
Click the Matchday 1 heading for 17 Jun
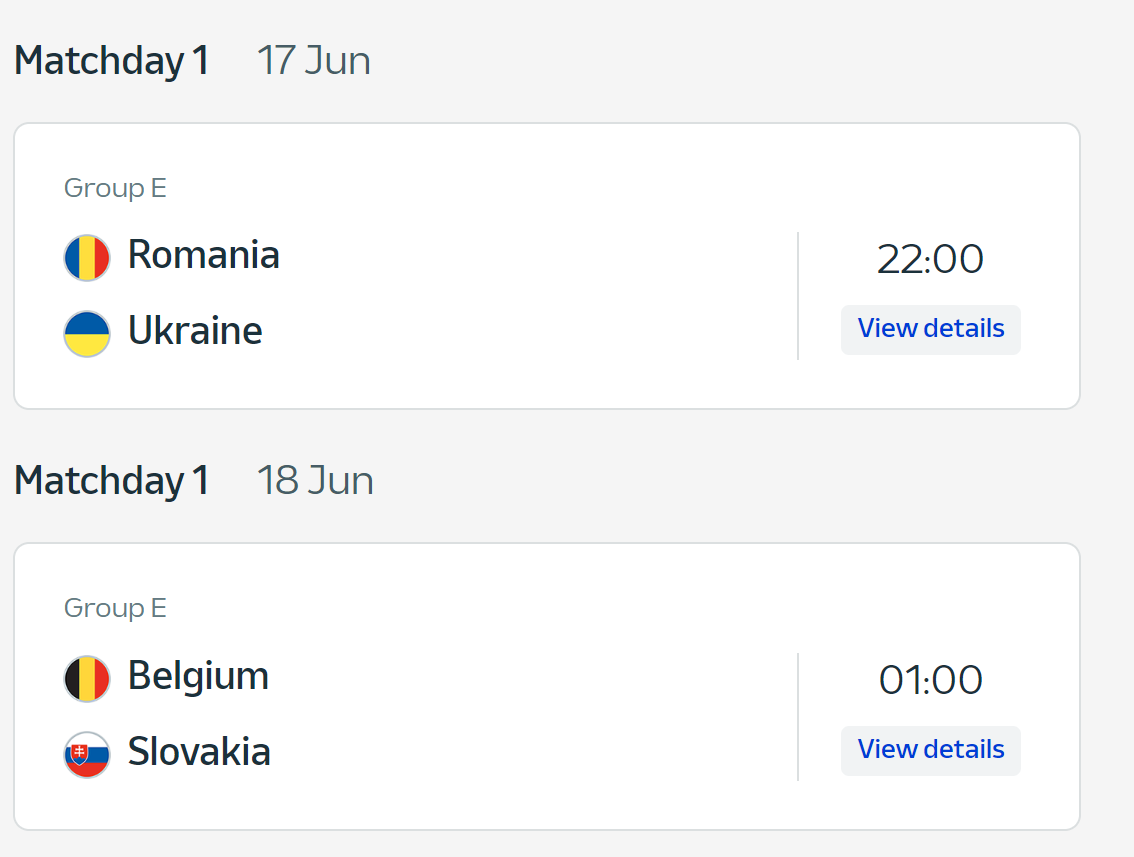tap(112, 61)
